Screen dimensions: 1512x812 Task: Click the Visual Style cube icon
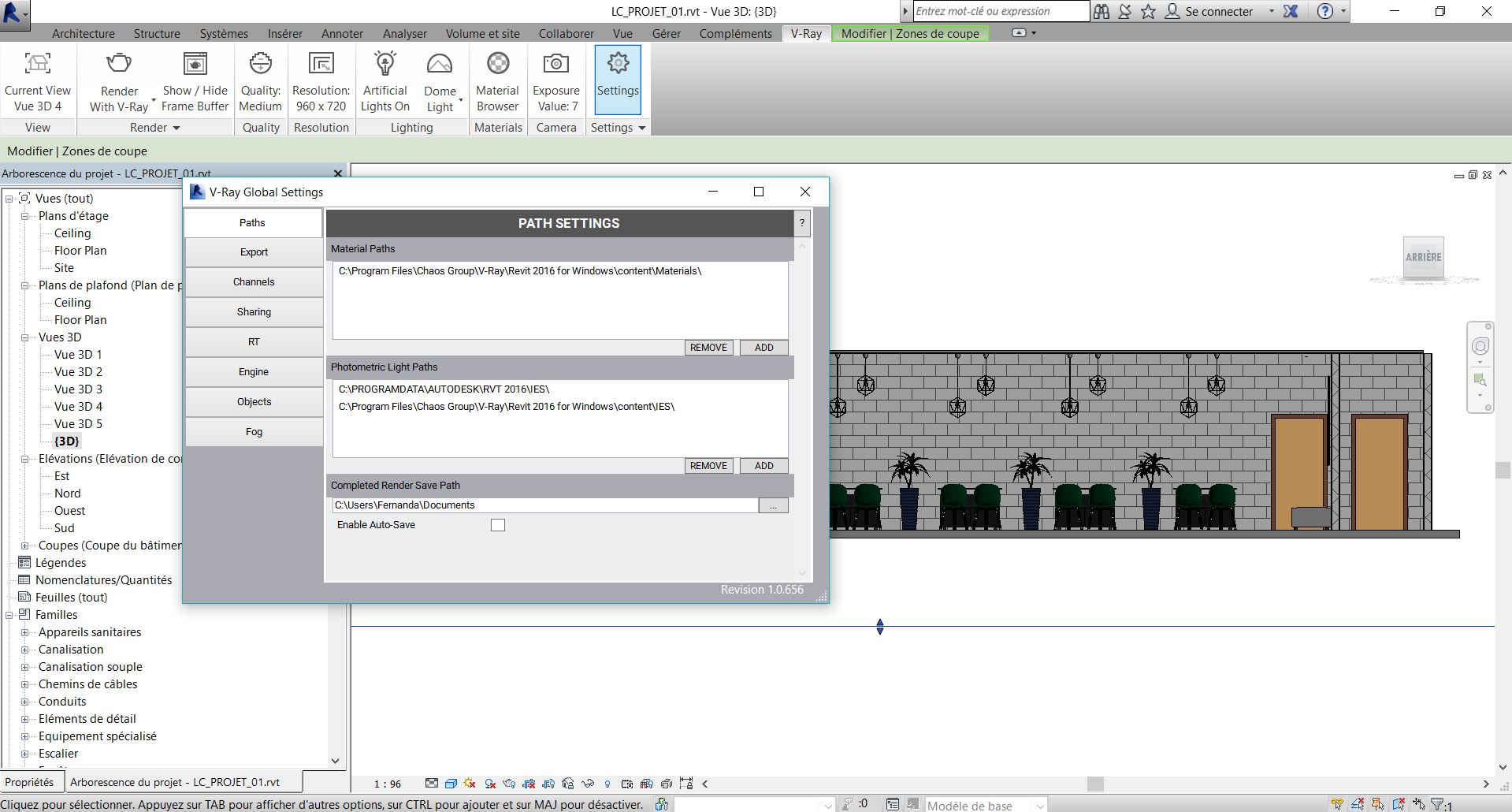point(451,784)
